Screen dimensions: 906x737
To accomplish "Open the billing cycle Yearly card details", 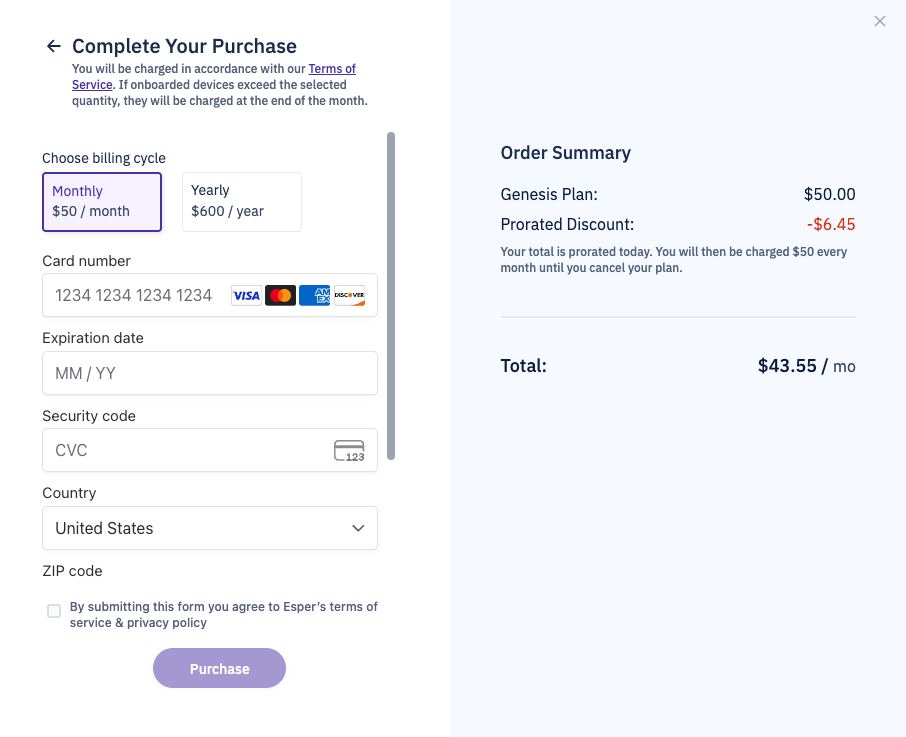I will point(241,201).
